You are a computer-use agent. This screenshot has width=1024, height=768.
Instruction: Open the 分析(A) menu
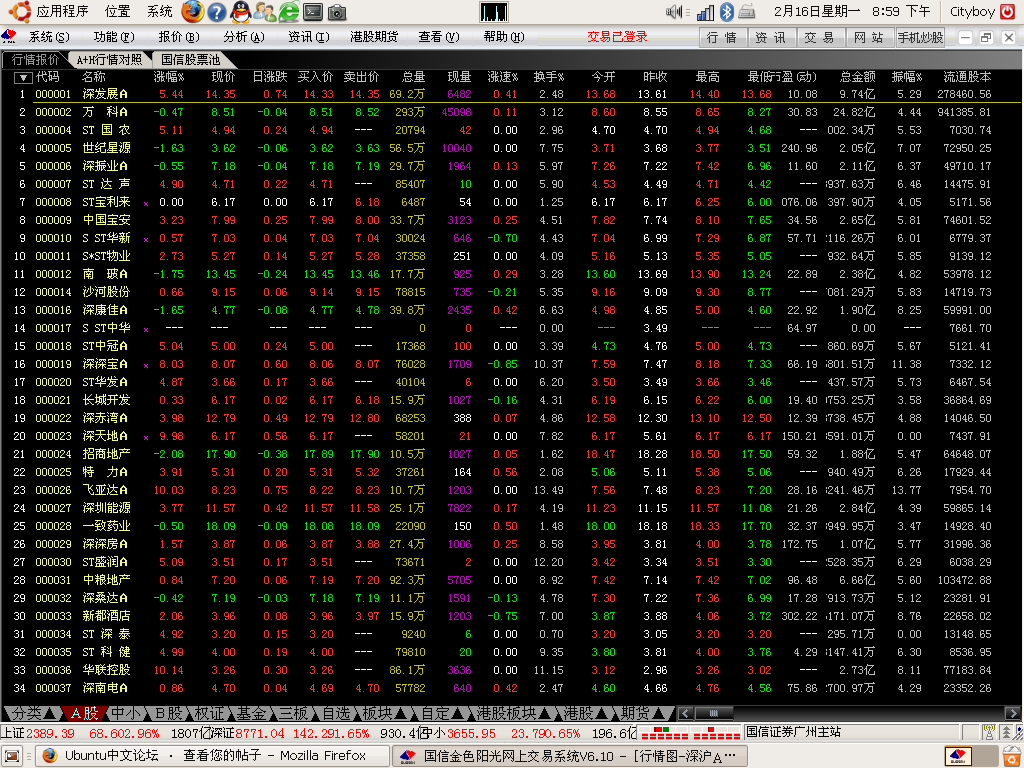tap(244, 37)
